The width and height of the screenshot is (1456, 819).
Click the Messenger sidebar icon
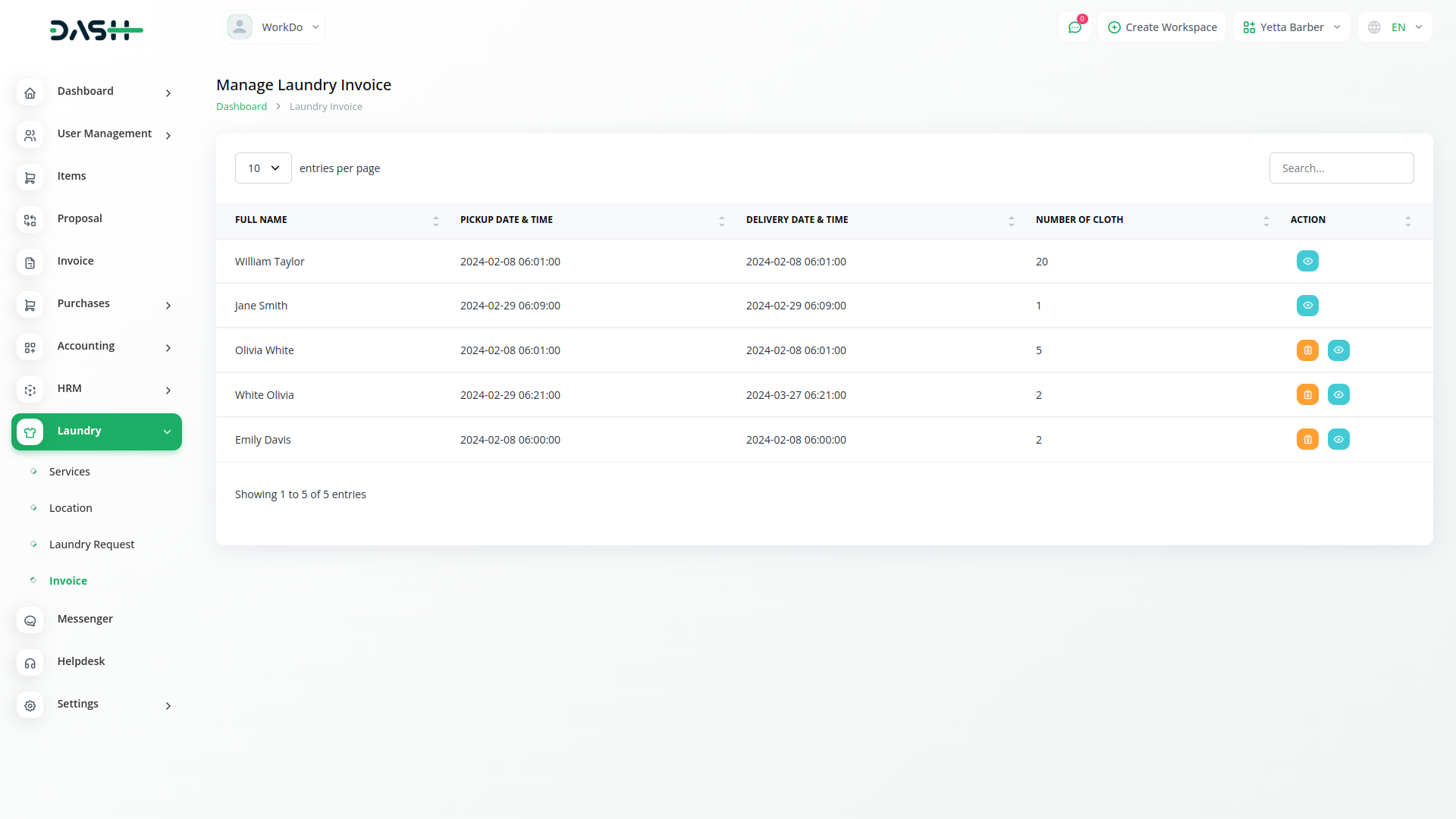point(30,620)
